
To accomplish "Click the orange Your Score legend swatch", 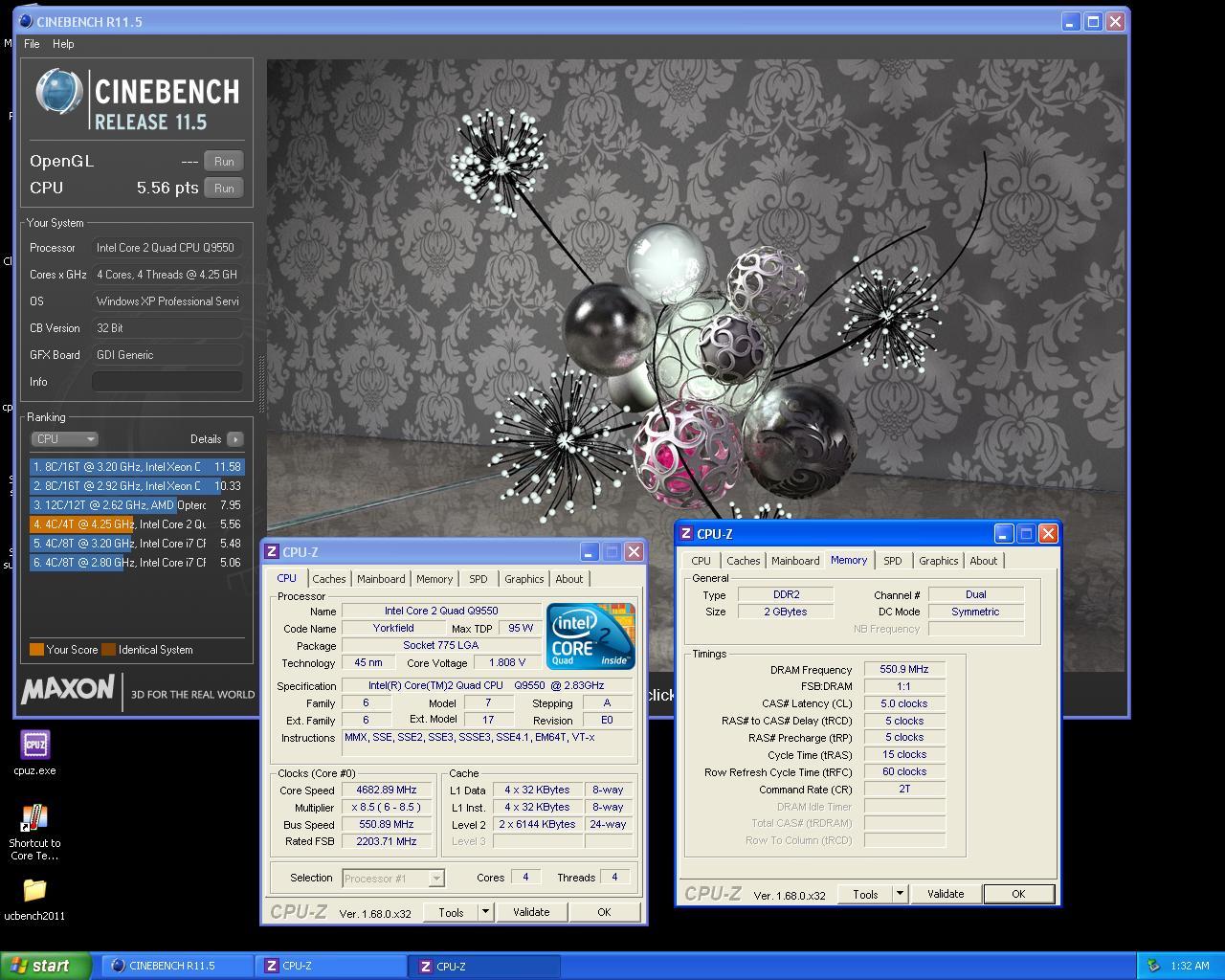I will (x=36, y=650).
